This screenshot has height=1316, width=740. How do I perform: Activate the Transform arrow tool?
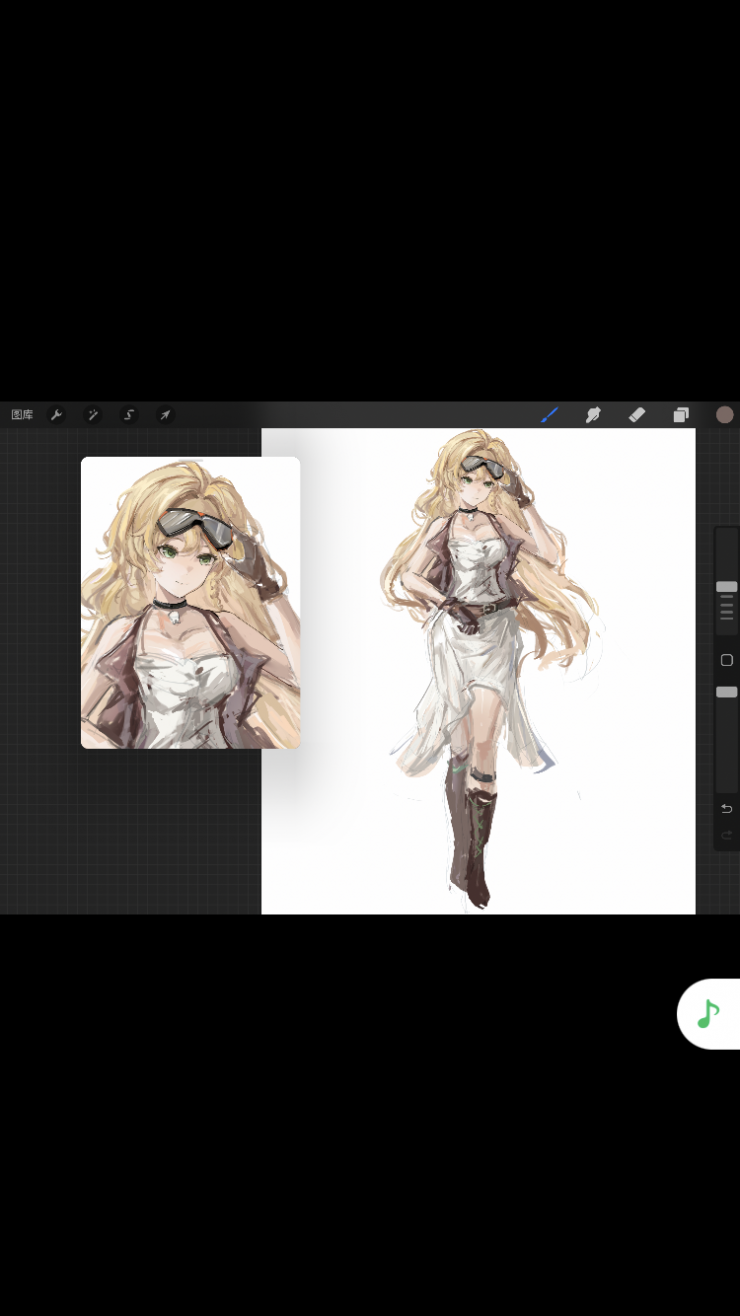coord(165,415)
